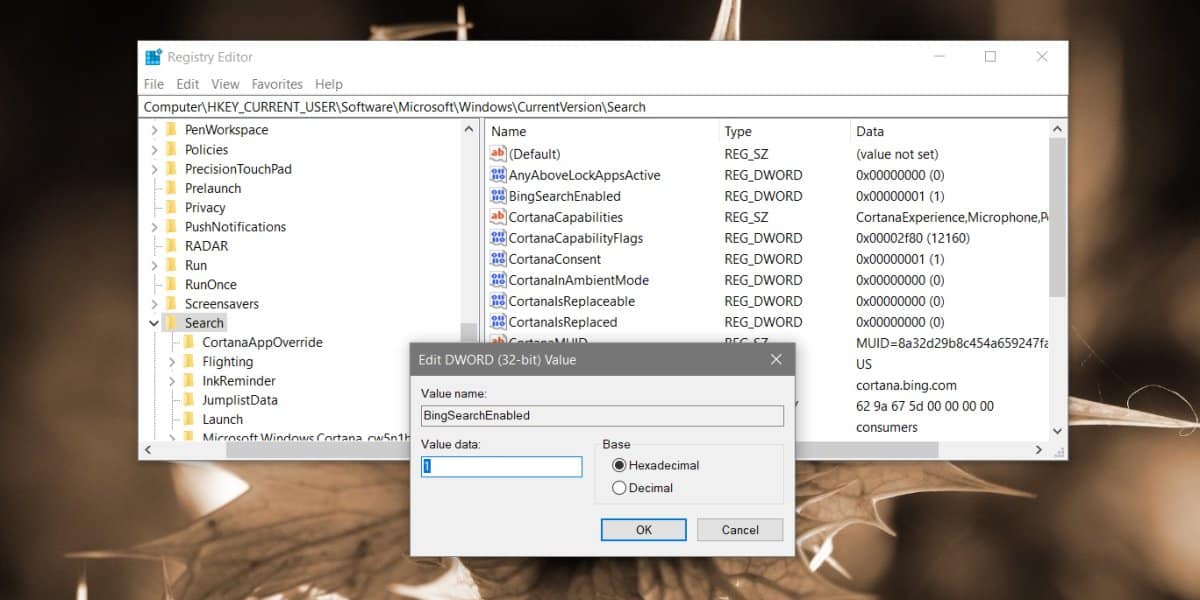Expand the PrecisionTouchPad key
This screenshot has width=1200, height=600.
tap(154, 169)
